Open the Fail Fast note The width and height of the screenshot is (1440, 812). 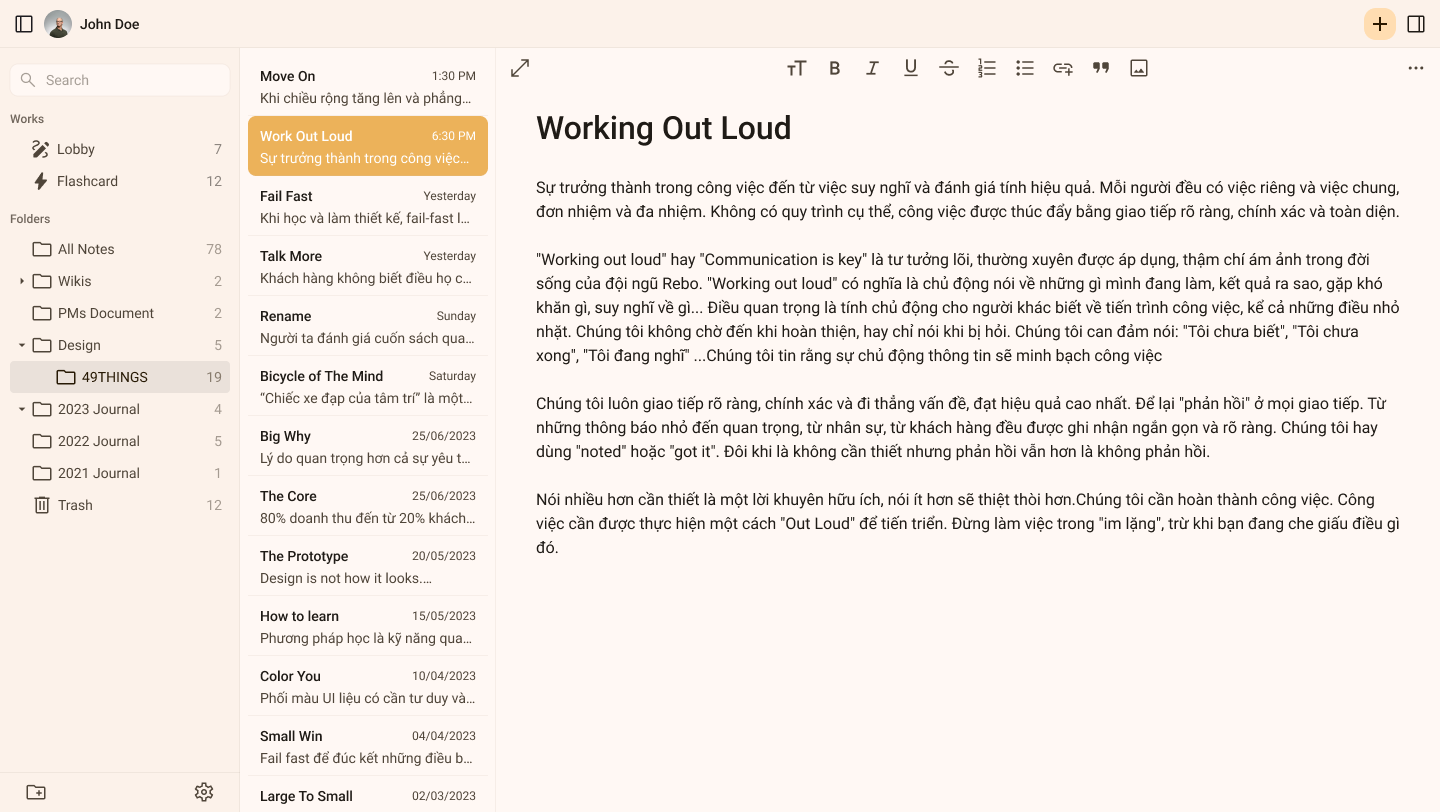(x=367, y=206)
